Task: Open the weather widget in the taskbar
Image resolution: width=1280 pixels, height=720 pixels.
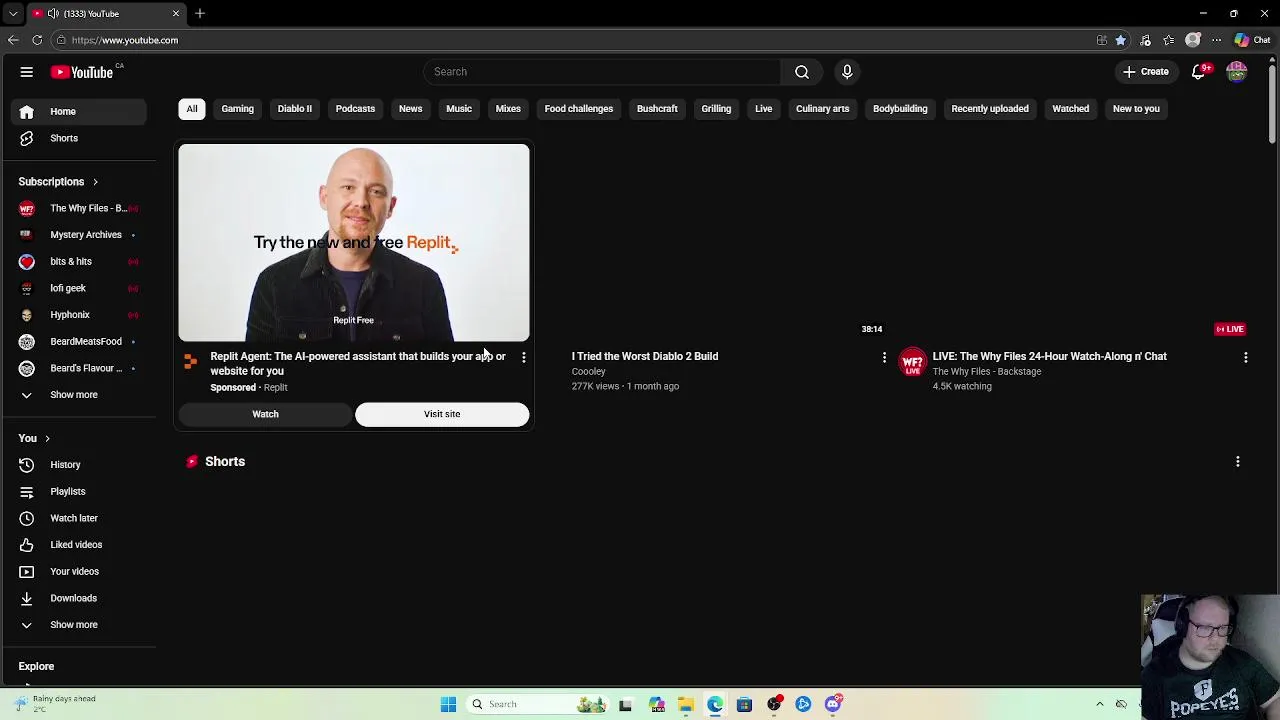Action: [55, 704]
